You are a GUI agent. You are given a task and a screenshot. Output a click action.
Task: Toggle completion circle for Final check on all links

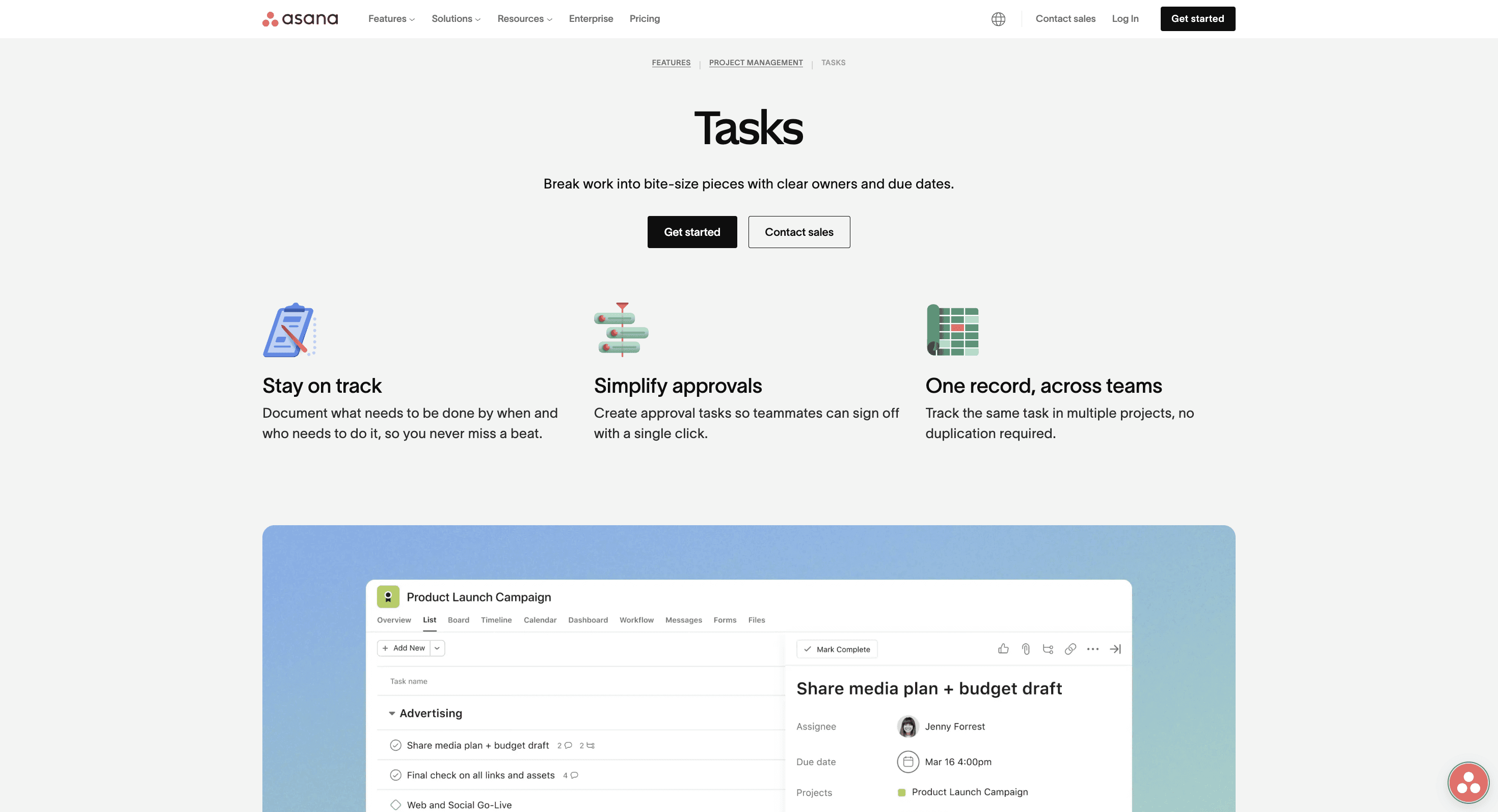(x=395, y=775)
